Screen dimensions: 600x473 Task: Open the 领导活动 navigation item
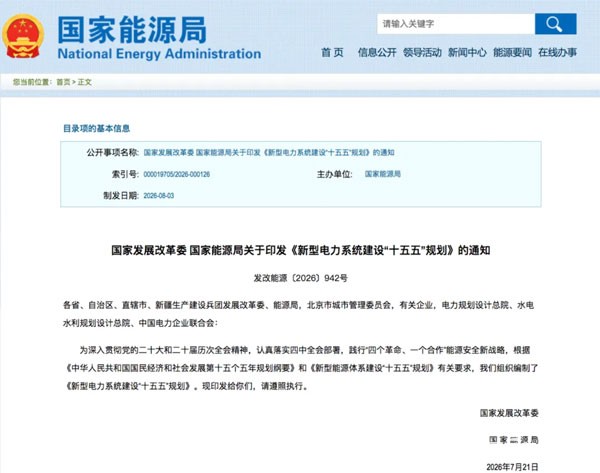422,52
